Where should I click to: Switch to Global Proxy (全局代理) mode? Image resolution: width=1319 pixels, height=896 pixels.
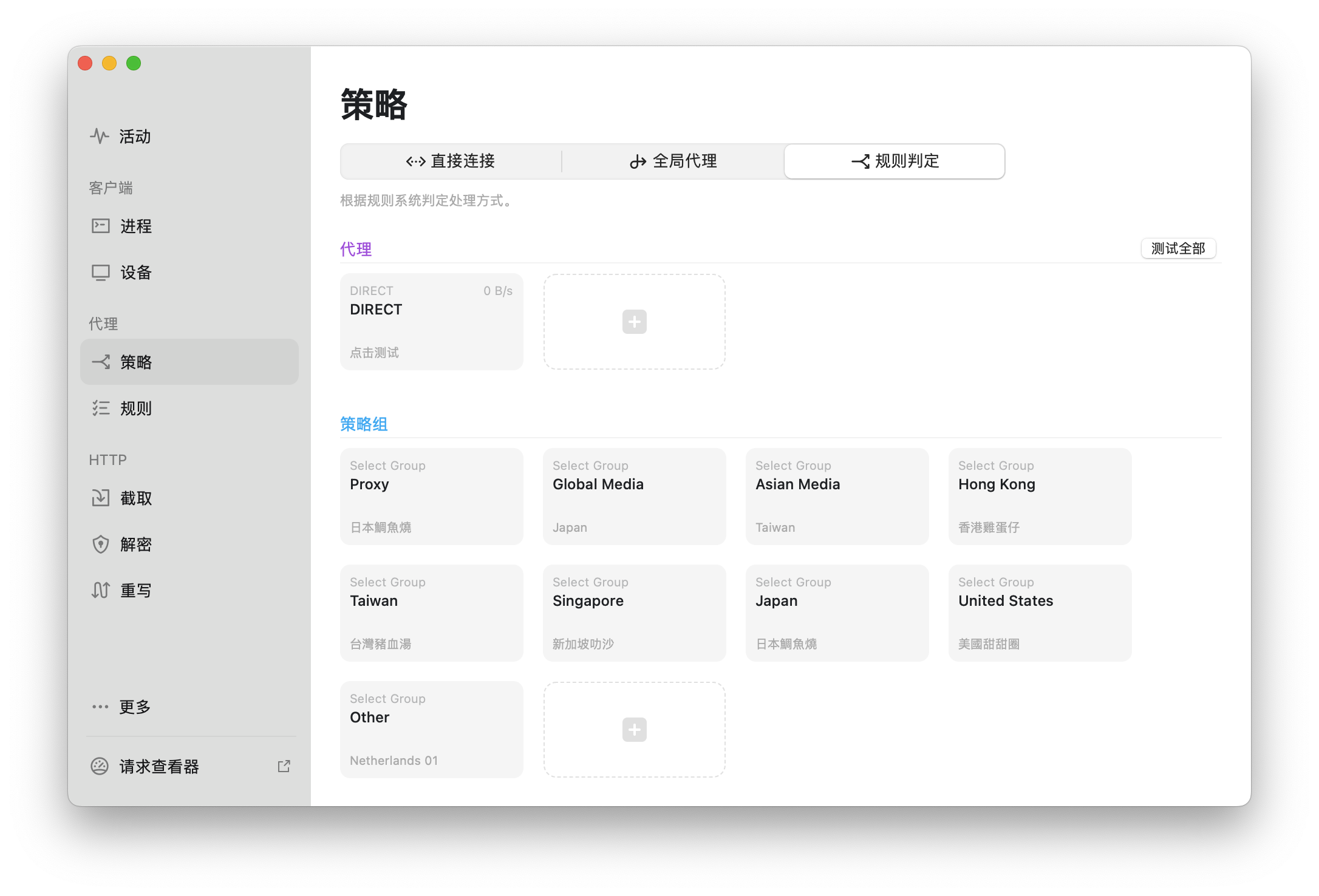[673, 161]
